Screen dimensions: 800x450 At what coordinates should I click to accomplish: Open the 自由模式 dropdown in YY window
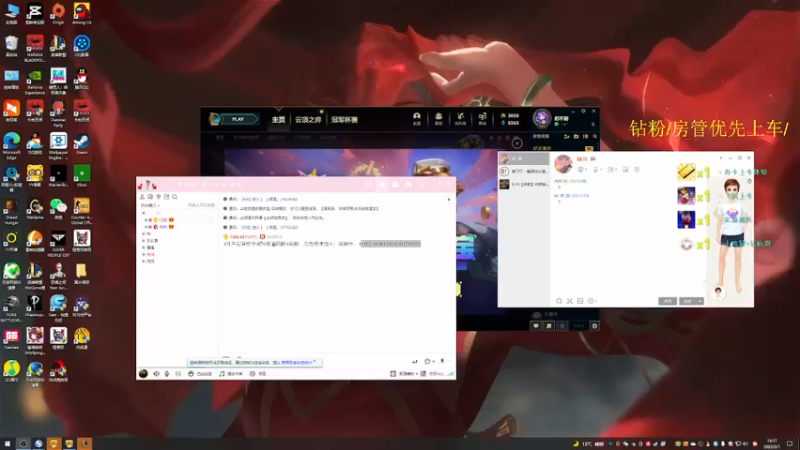(150, 205)
